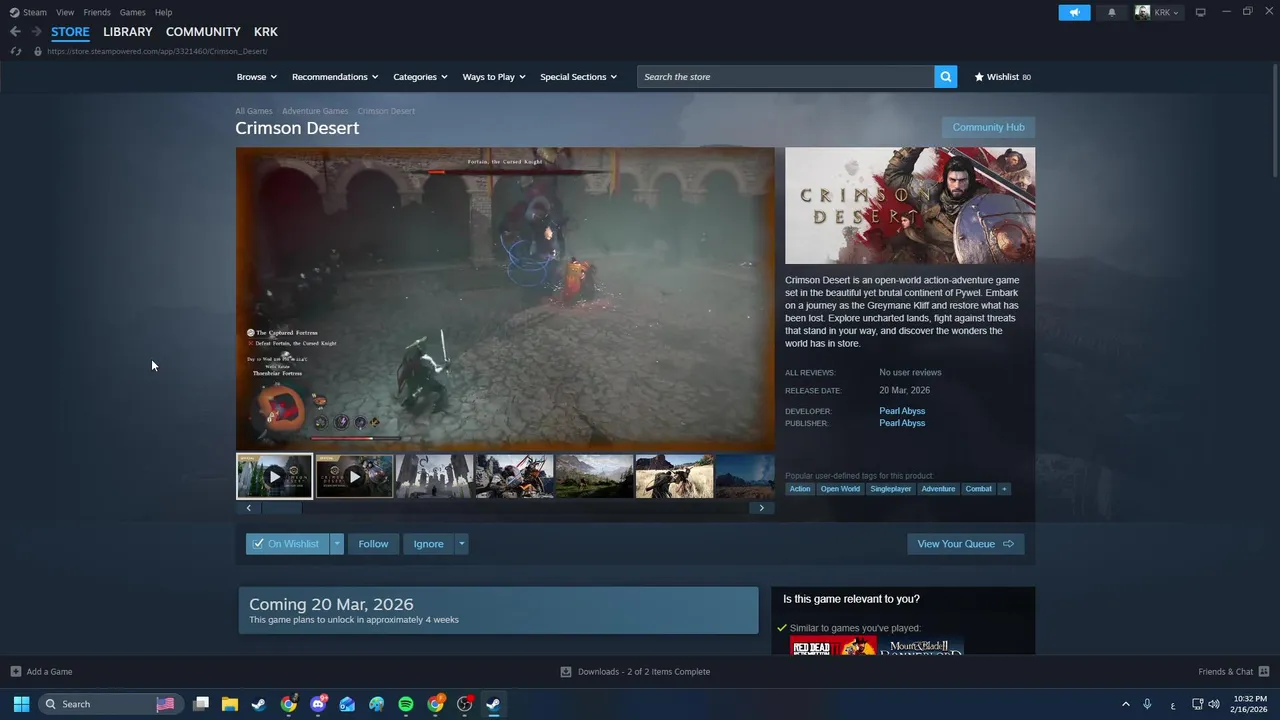Image resolution: width=1280 pixels, height=720 pixels.
Task: Go forward with the right arrow
Action: pyautogui.click(x=37, y=32)
